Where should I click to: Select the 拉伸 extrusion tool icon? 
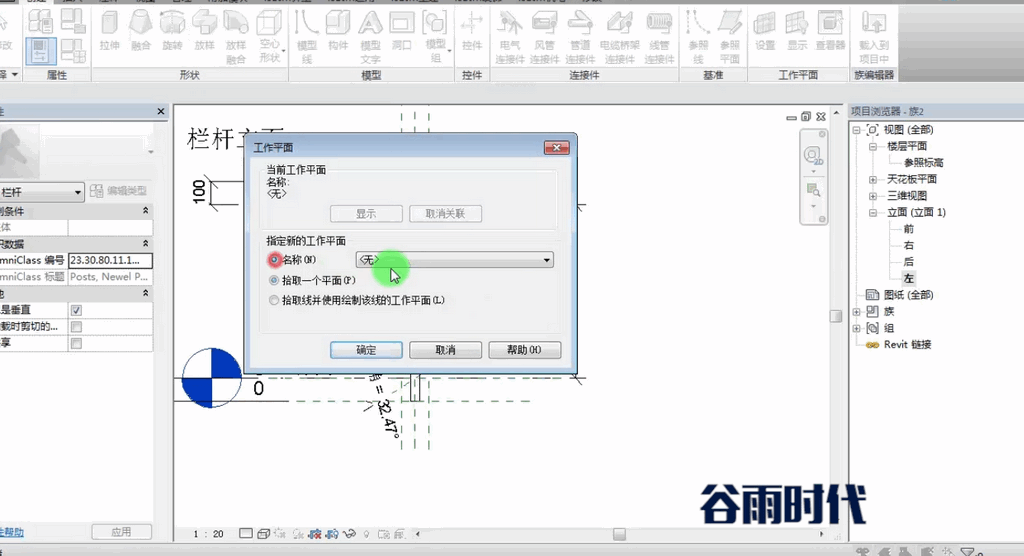[109, 31]
